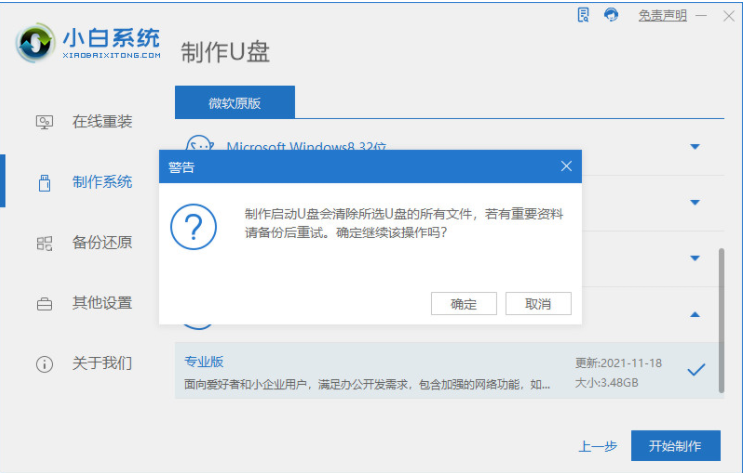Select the 专业版 edition title
The image size is (748, 473).
coord(204,362)
